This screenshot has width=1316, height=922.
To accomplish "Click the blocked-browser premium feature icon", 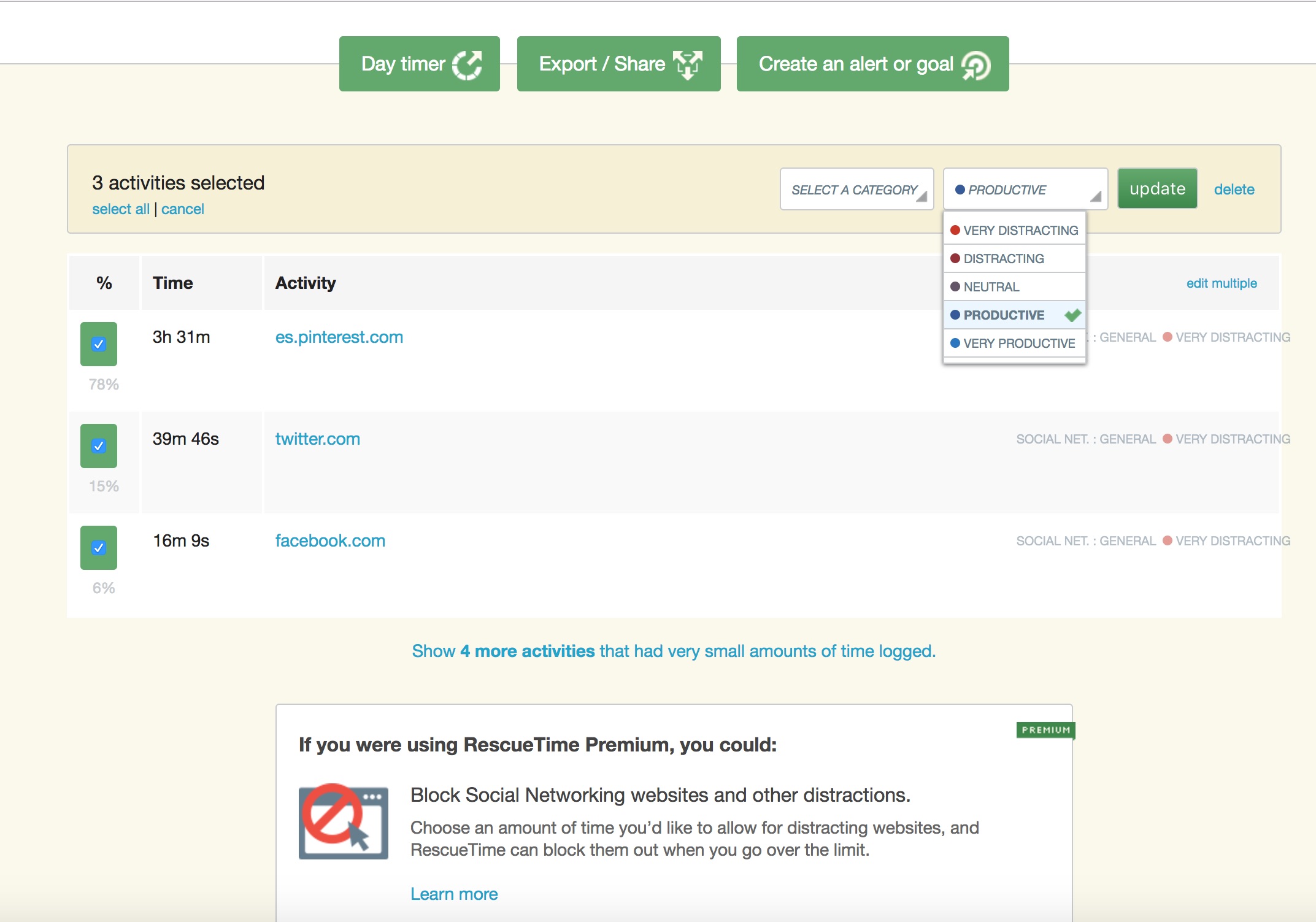I will 344,821.
